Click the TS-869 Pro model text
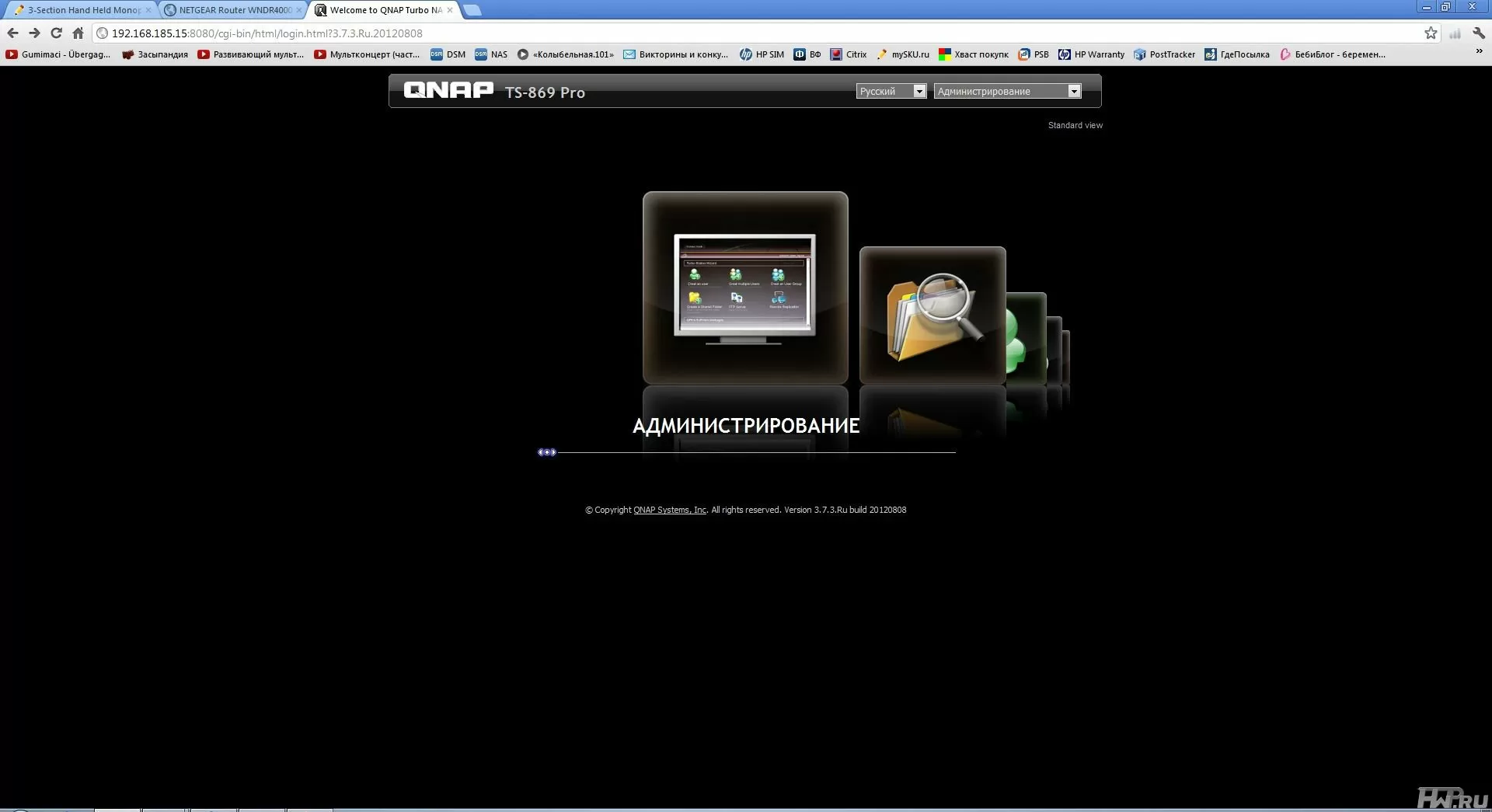 (x=545, y=92)
